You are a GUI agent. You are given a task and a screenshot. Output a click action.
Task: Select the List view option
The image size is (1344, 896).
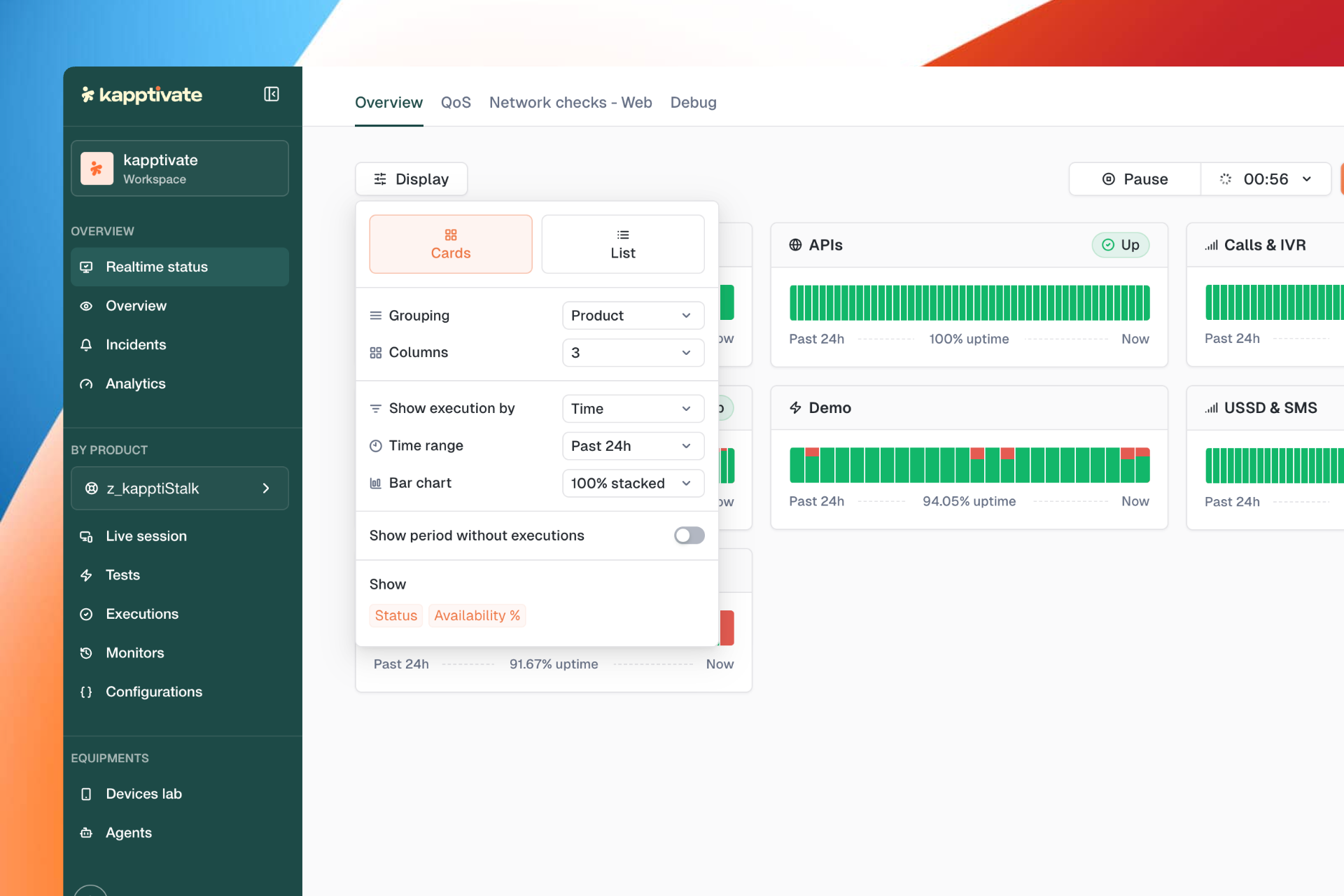click(x=622, y=244)
